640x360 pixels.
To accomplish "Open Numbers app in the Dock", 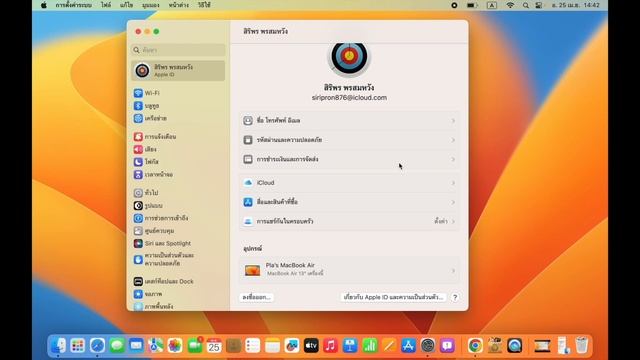I will [369, 346].
